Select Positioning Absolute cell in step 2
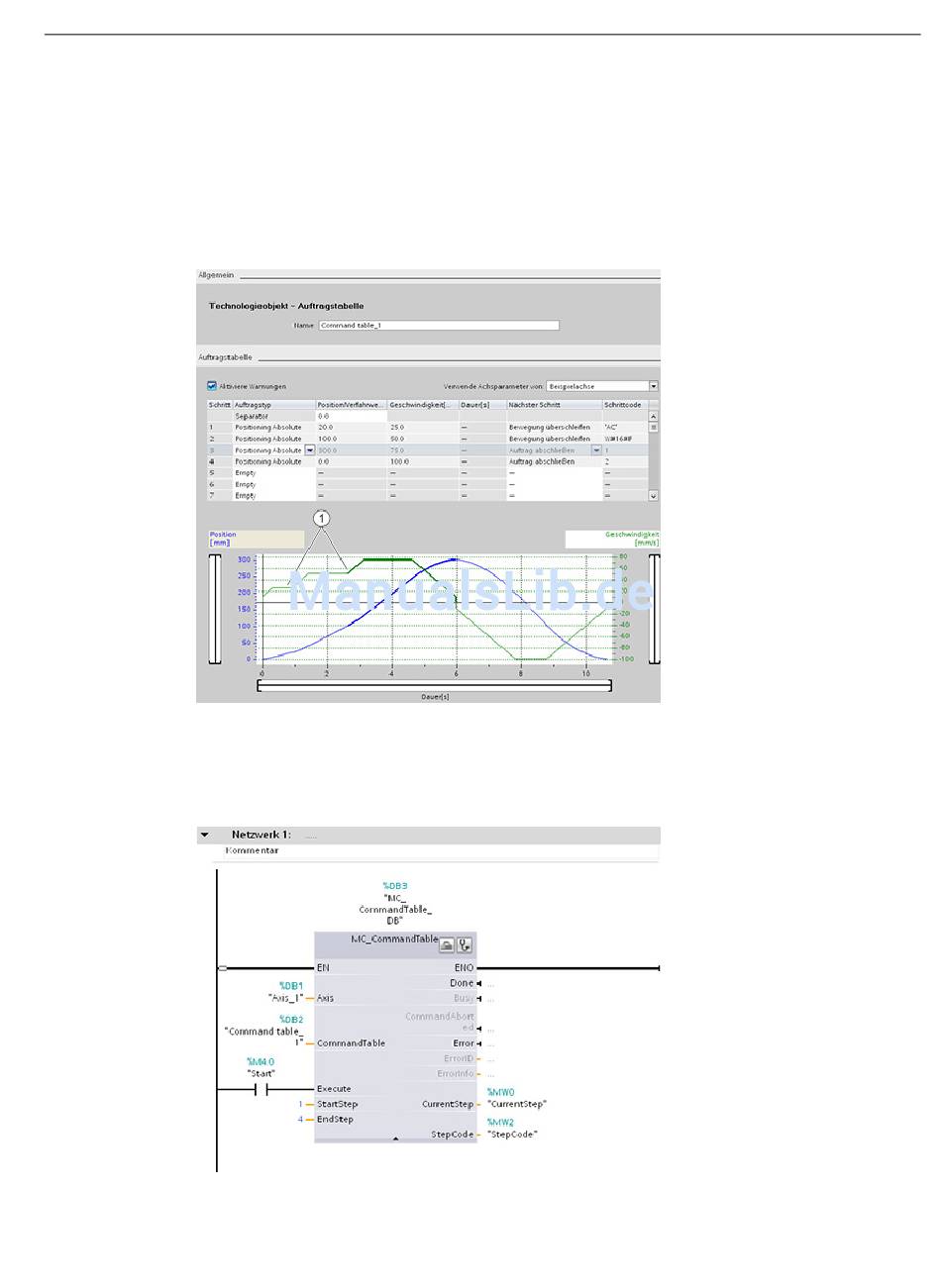The width and height of the screenshot is (941, 1288). pos(273,439)
